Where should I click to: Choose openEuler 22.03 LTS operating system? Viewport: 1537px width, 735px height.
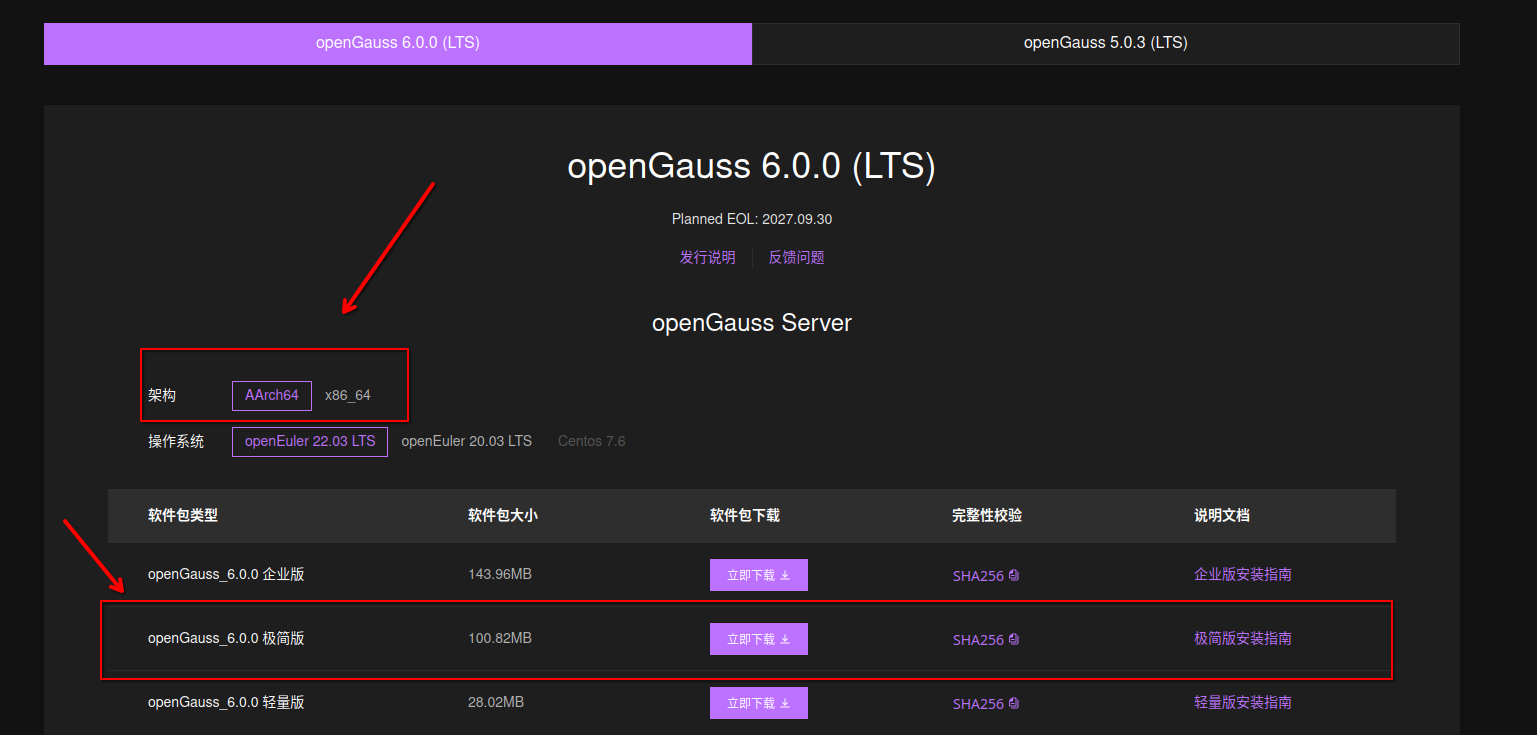pyautogui.click(x=310, y=442)
